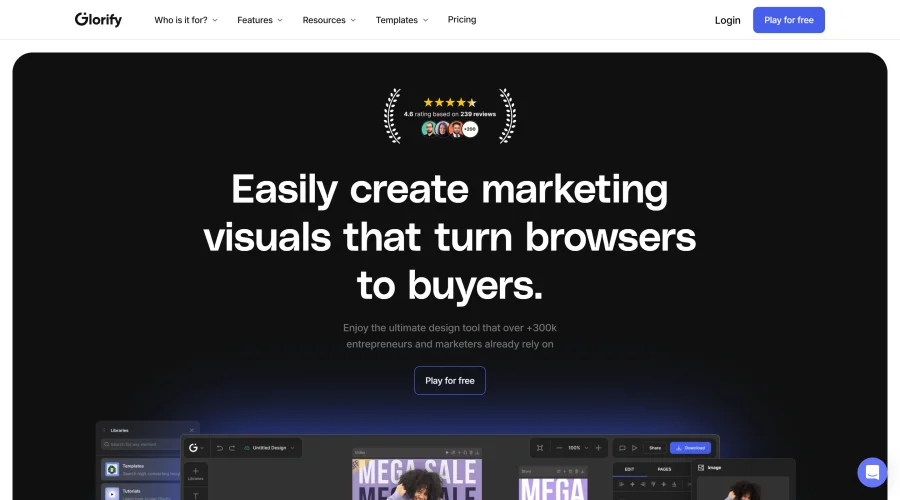Open the Tutorials item in Libraries panel
900x500 pixels.
(141, 493)
